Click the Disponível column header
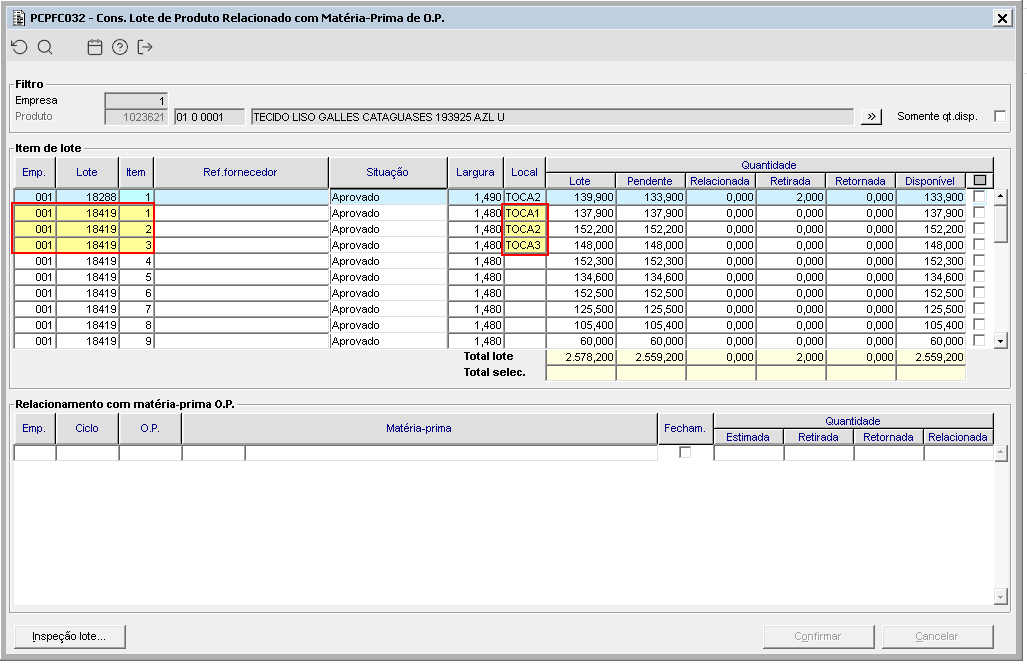 (930, 181)
